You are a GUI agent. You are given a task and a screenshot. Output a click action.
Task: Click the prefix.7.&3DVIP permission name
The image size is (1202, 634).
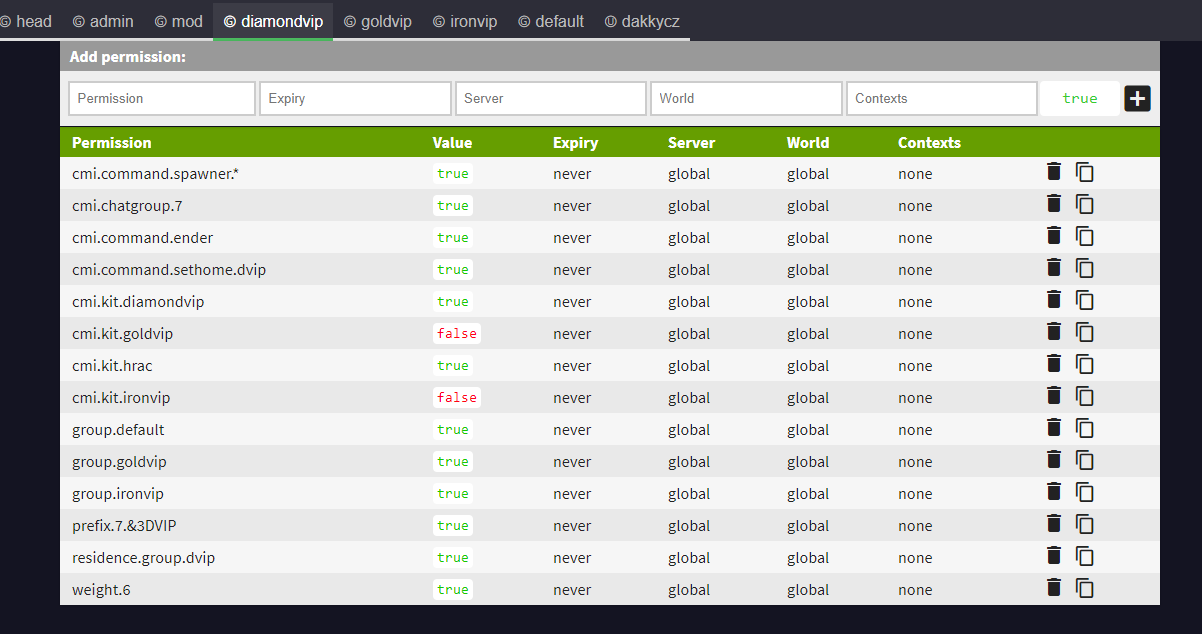pos(124,525)
